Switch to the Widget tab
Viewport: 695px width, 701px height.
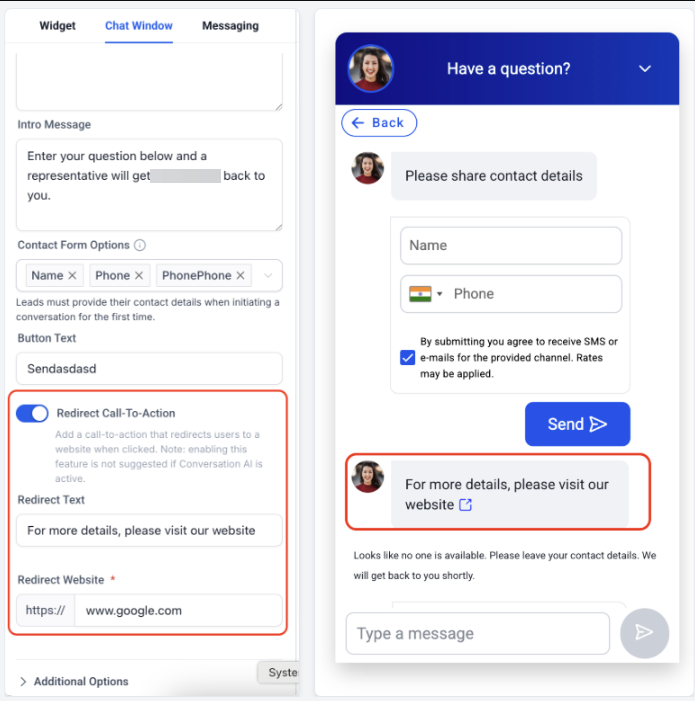pyautogui.click(x=57, y=26)
